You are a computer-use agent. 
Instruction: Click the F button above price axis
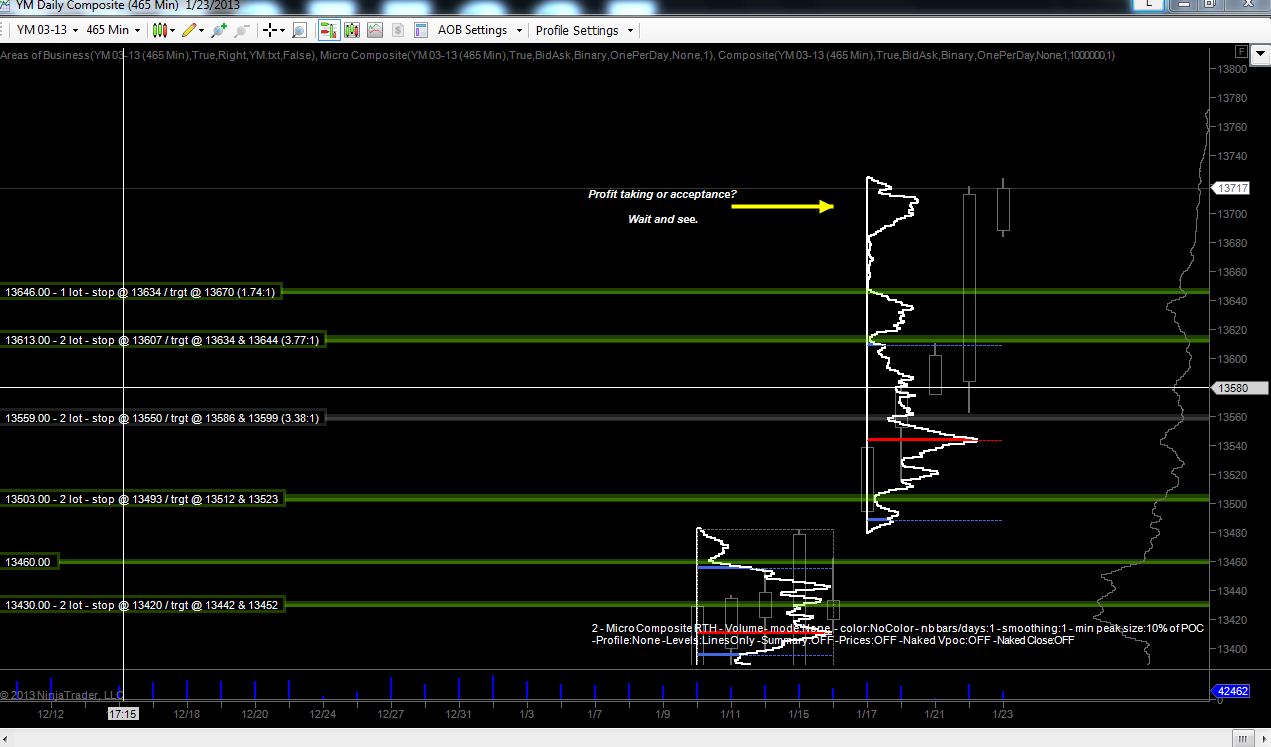[x=1240, y=51]
